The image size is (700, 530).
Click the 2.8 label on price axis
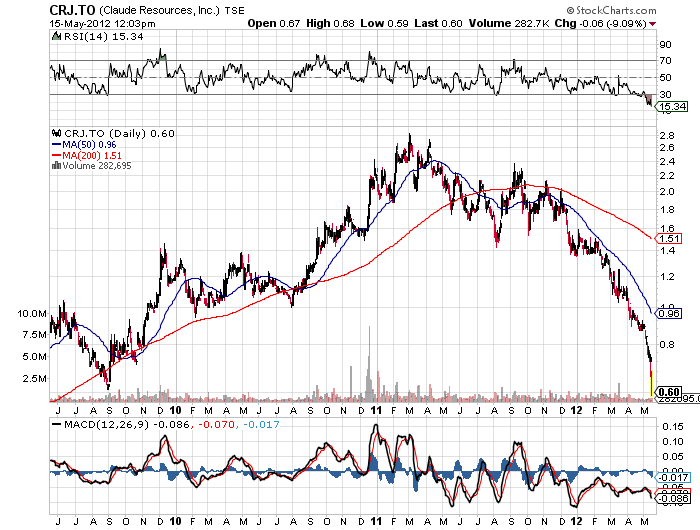pyautogui.click(x=667, y=135)
